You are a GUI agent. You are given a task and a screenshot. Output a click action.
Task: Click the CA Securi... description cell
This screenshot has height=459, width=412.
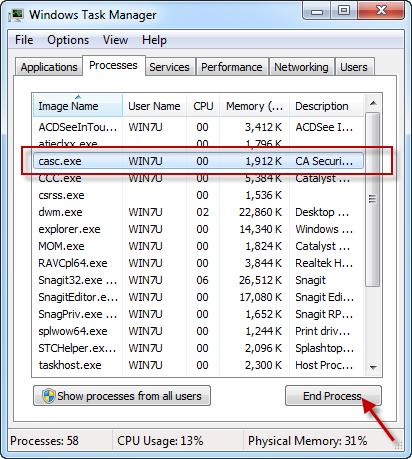click(324, 161)
